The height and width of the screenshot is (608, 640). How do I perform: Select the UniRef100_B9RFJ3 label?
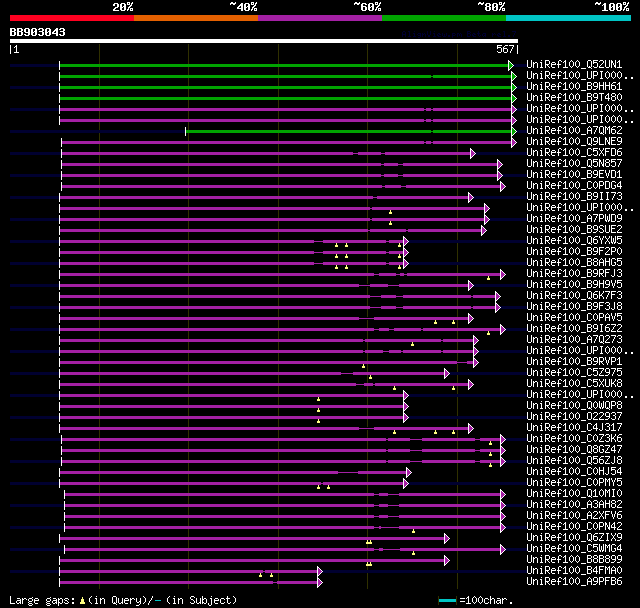click(x=574, y=274)
